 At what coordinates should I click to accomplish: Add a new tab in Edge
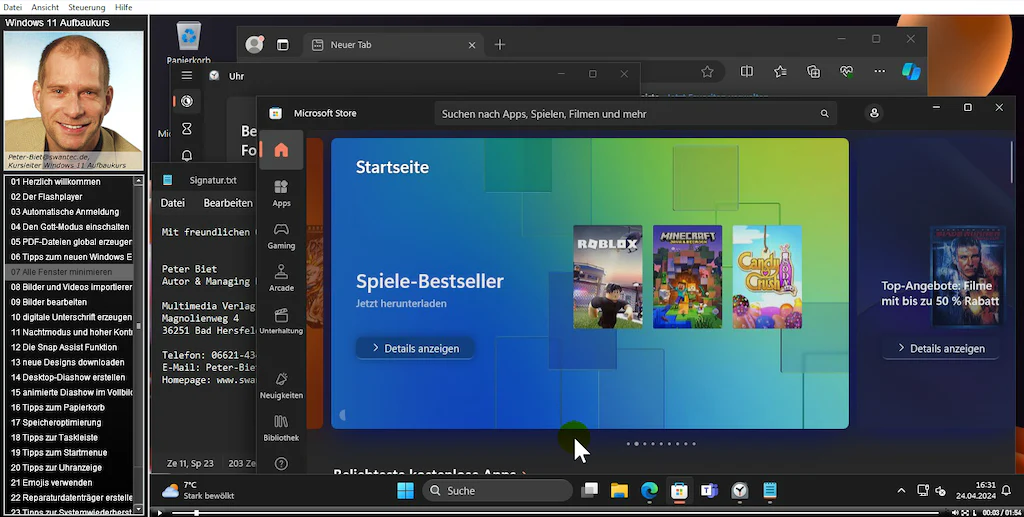coord(500,44)
